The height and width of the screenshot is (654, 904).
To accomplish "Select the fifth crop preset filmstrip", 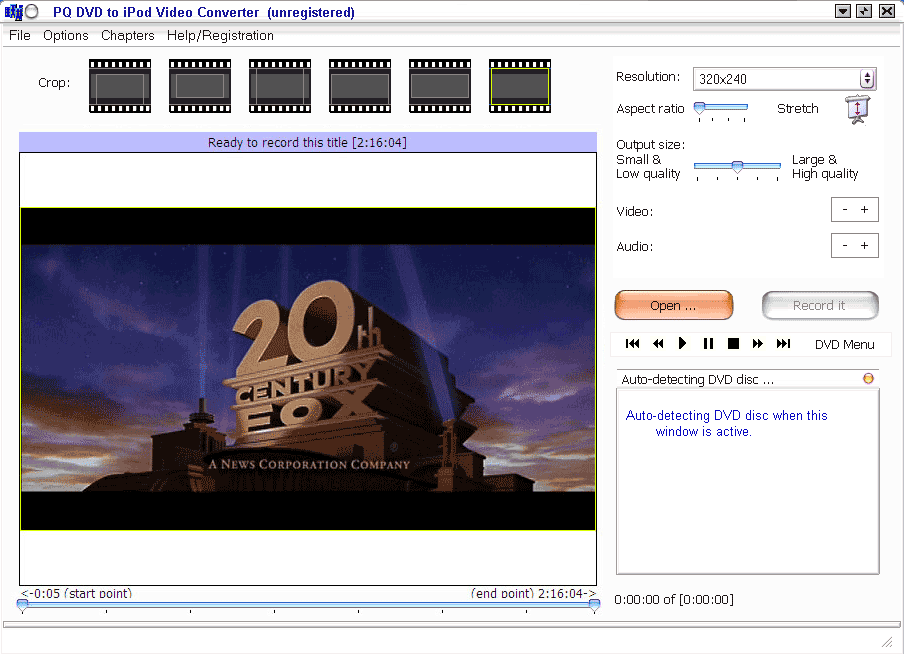I will (x=440, y=86).
